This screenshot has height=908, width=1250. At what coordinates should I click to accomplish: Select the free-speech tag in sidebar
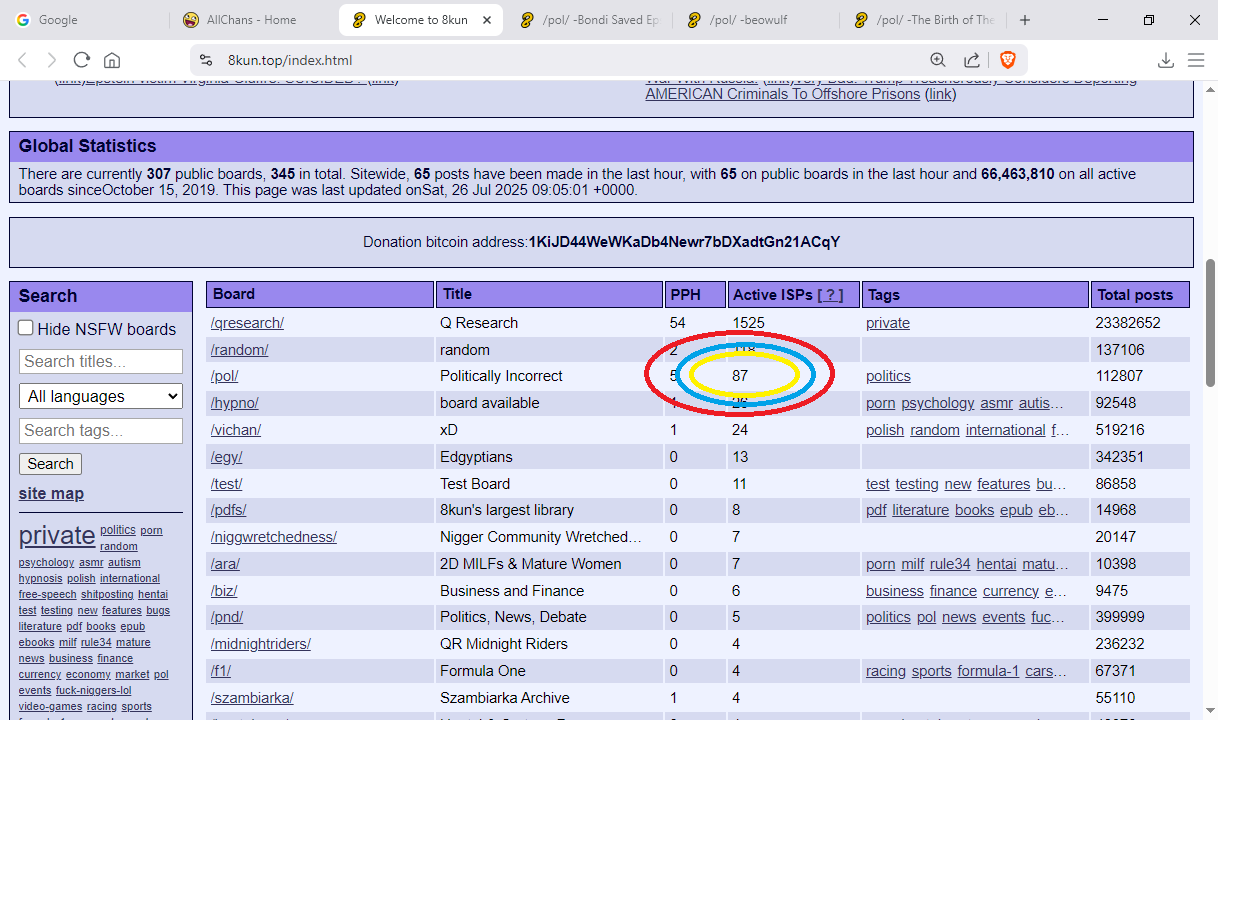(x=47, y=594)
